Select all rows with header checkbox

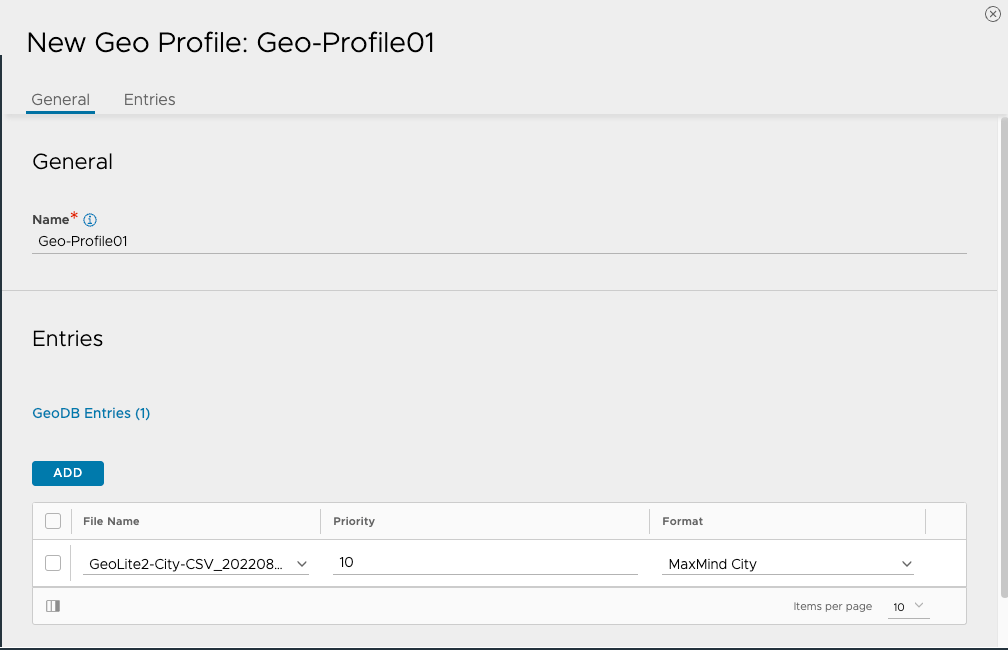point(53,521)
